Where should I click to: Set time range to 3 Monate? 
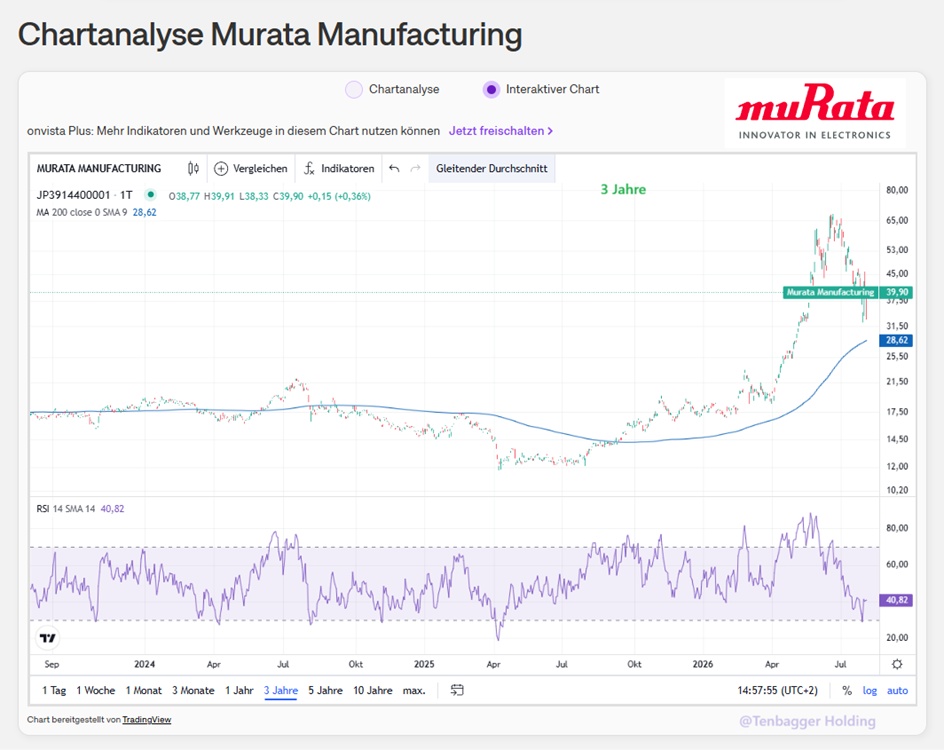click(x=193, y=690)
